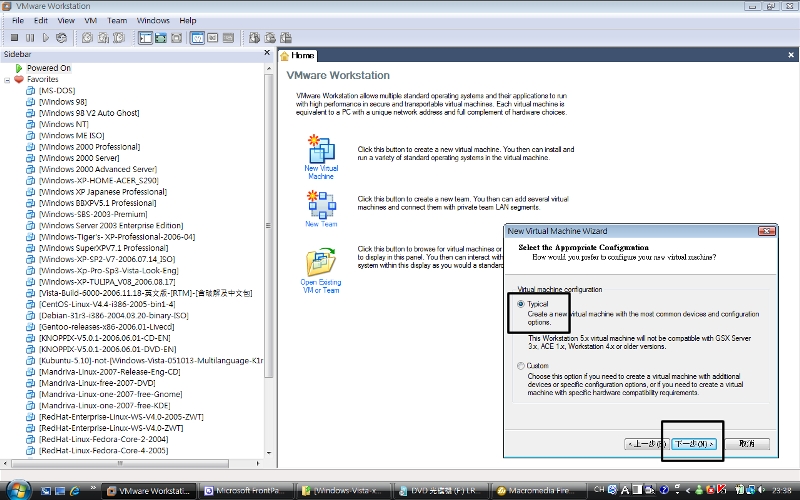Open the Snapshot Manager toolbar icon
Image resolution: width=800 pixels, height=500 pixels.
click(x=119, y=37)
